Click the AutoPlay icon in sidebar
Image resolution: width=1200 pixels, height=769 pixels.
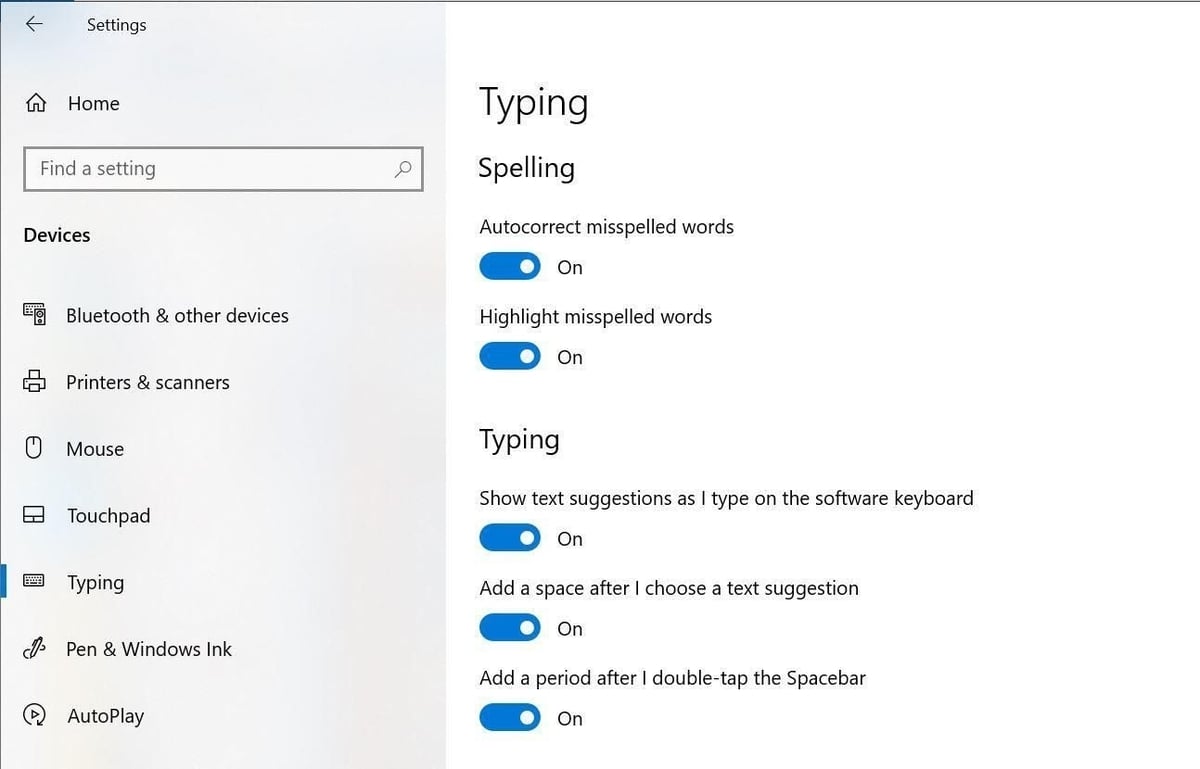point(34,716)
